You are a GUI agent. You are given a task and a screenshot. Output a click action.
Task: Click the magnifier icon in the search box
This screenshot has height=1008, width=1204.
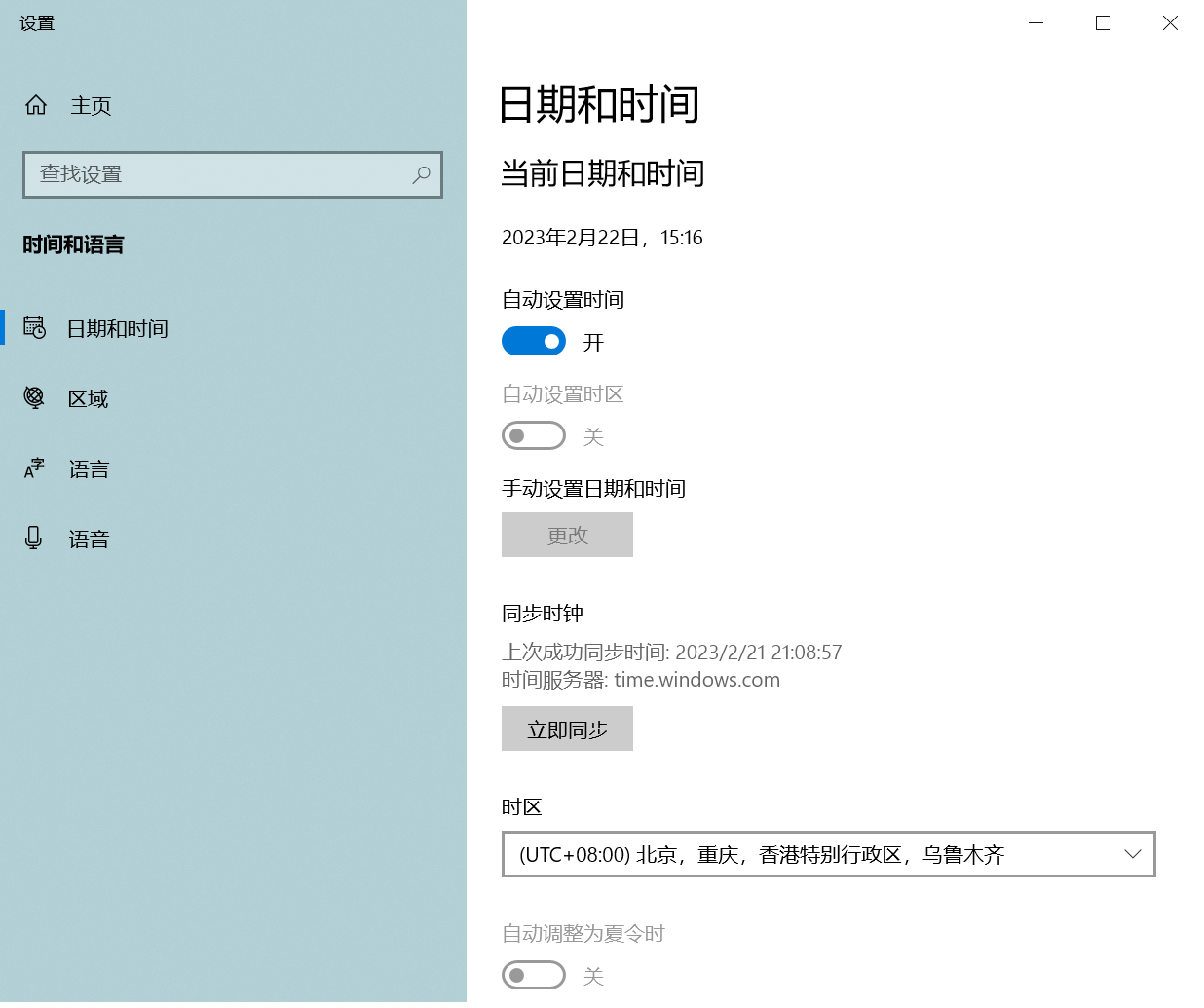[x=421, y=175]
